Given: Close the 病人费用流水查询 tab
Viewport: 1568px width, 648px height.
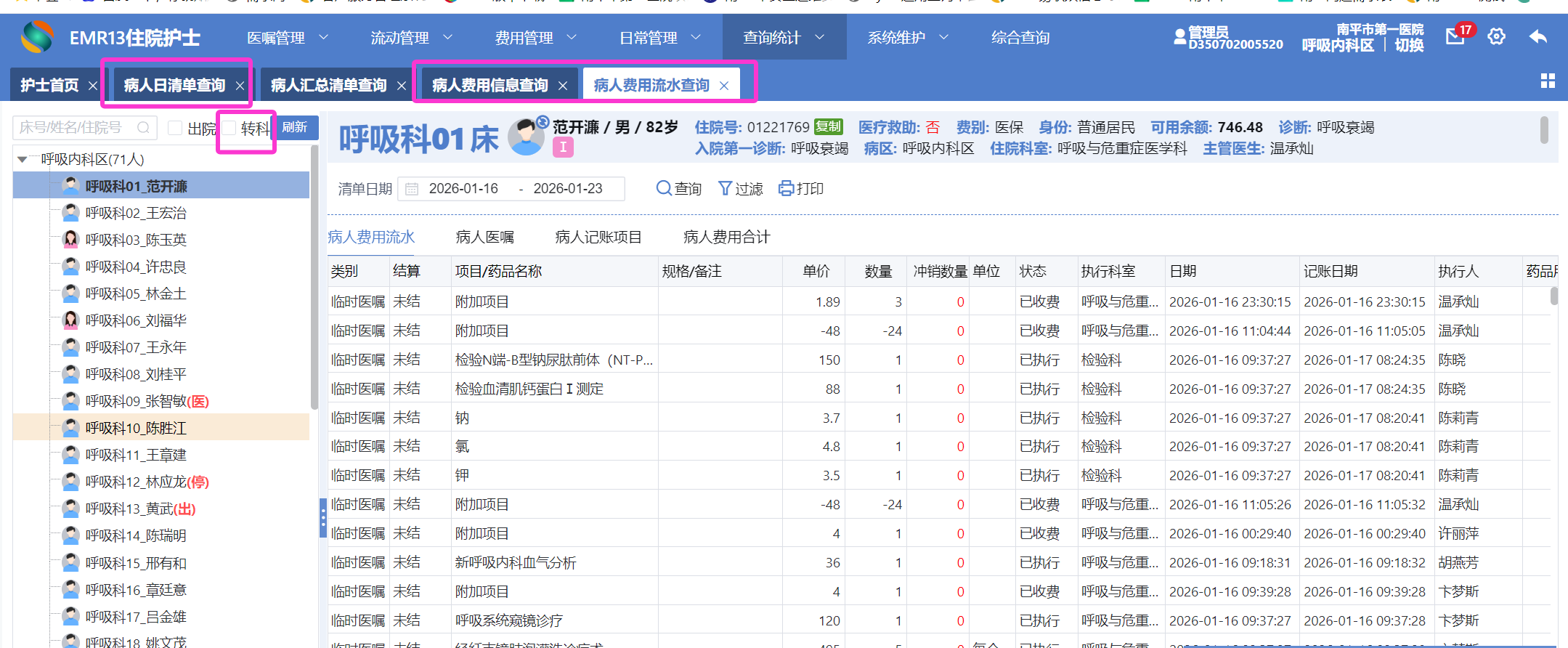Looking at the screenshot, I should click(x=723, y=86).
